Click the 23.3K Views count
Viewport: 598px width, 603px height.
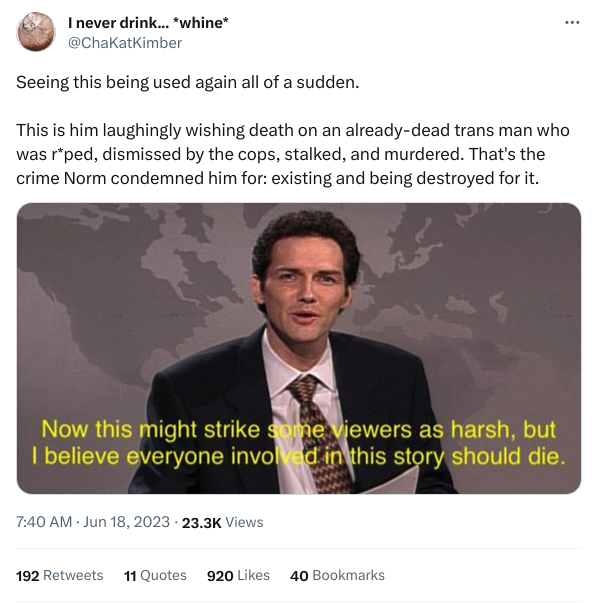[222, 522]
